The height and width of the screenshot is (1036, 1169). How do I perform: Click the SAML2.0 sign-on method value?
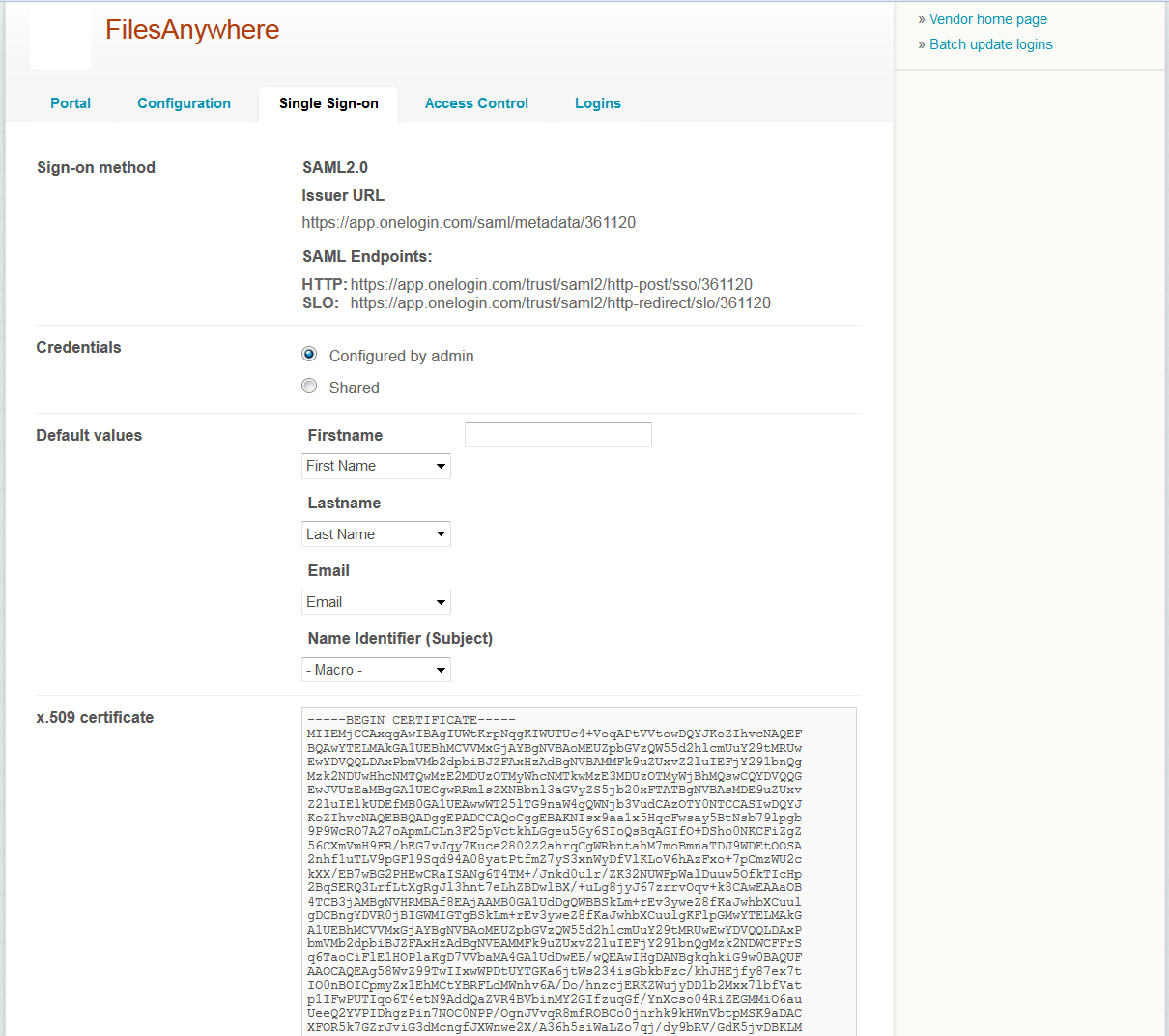pyautogui.click(x=335, y=168)
